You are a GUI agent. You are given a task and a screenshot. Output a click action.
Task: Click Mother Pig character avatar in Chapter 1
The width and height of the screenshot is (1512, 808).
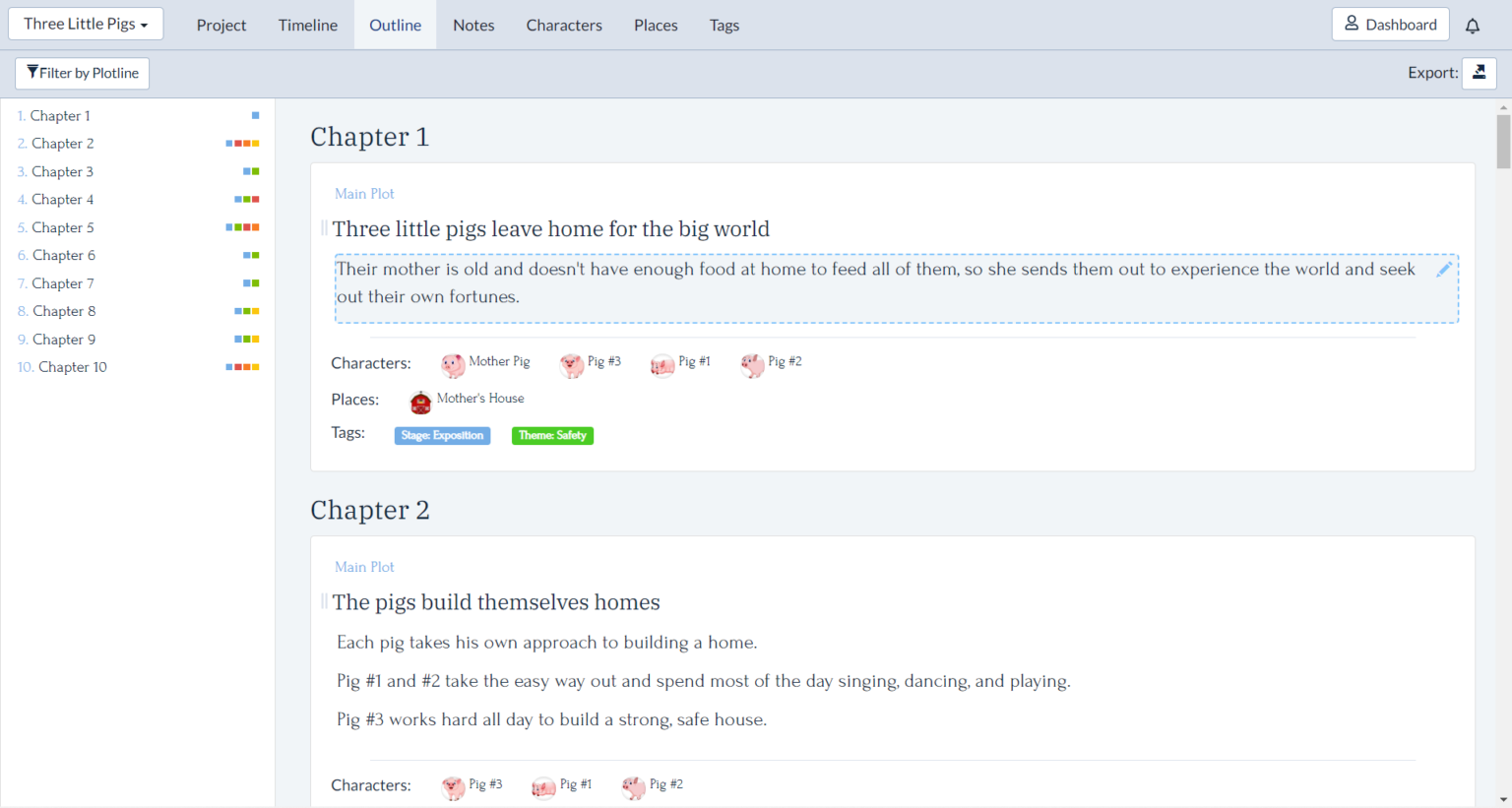click(453, 365)
